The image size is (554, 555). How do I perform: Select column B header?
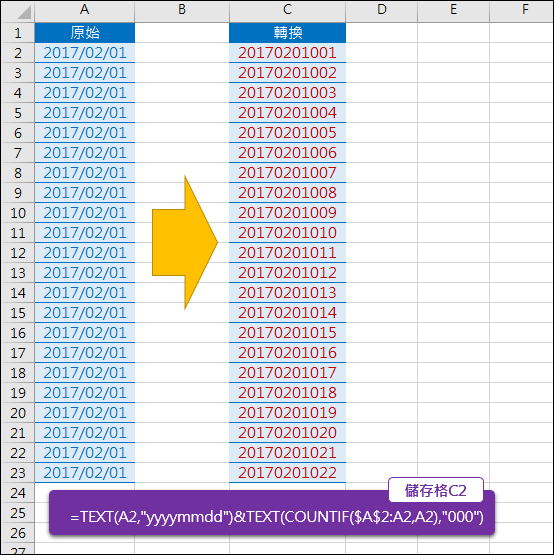tap(182, 11)
